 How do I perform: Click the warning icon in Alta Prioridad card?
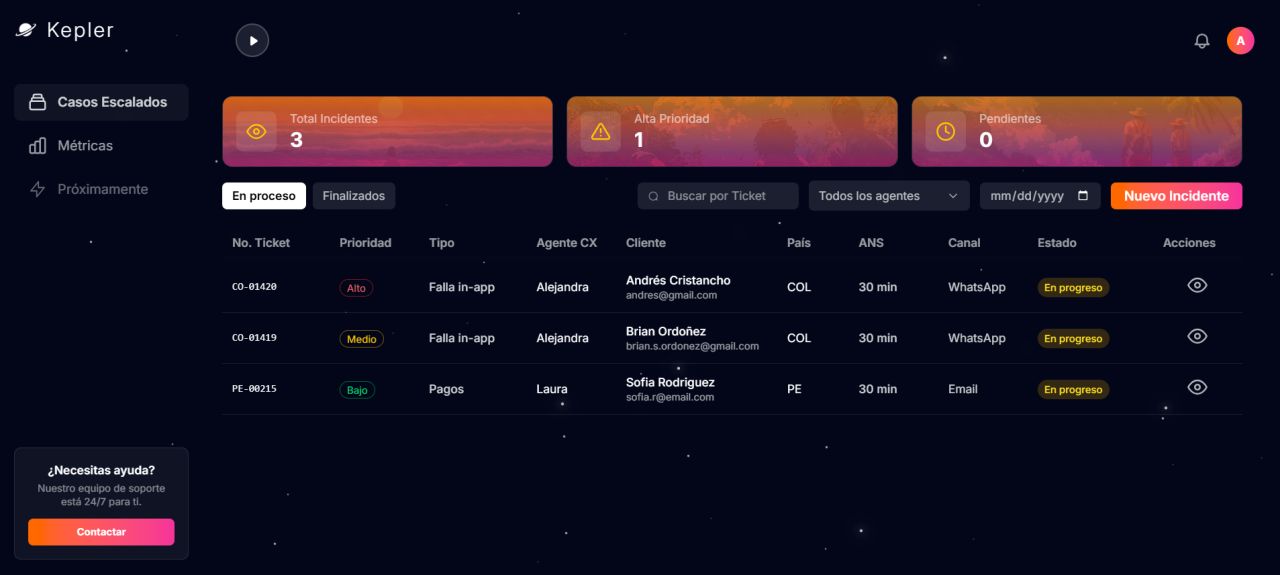click(600, 131)
